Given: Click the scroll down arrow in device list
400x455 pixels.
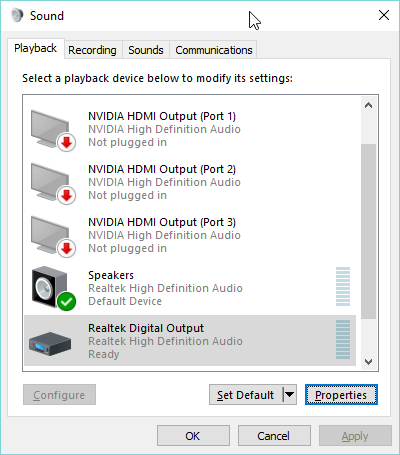Looking at the screenshot, I should click(x=368, y=362).
